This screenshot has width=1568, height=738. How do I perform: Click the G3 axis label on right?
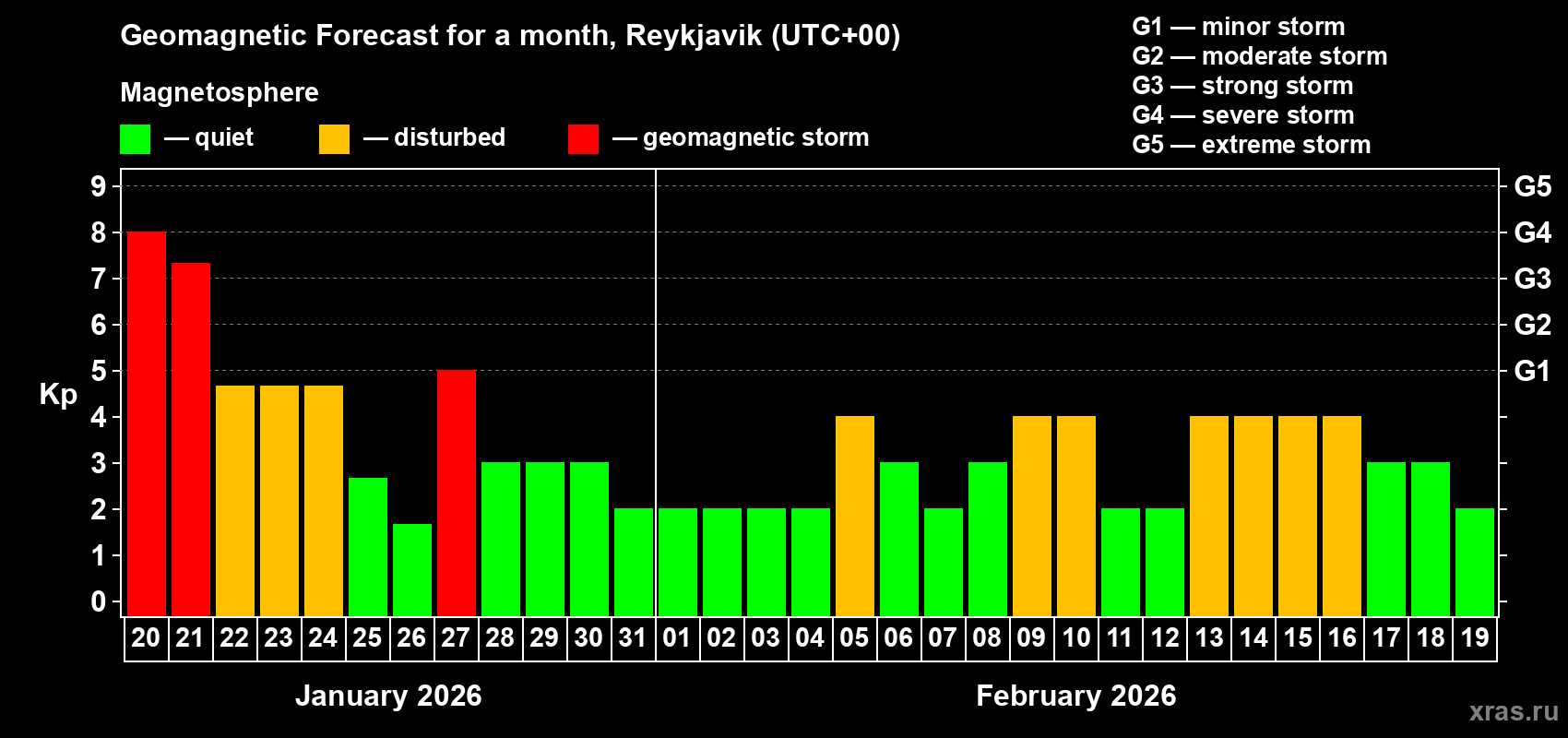click(x=1533, y=279)
